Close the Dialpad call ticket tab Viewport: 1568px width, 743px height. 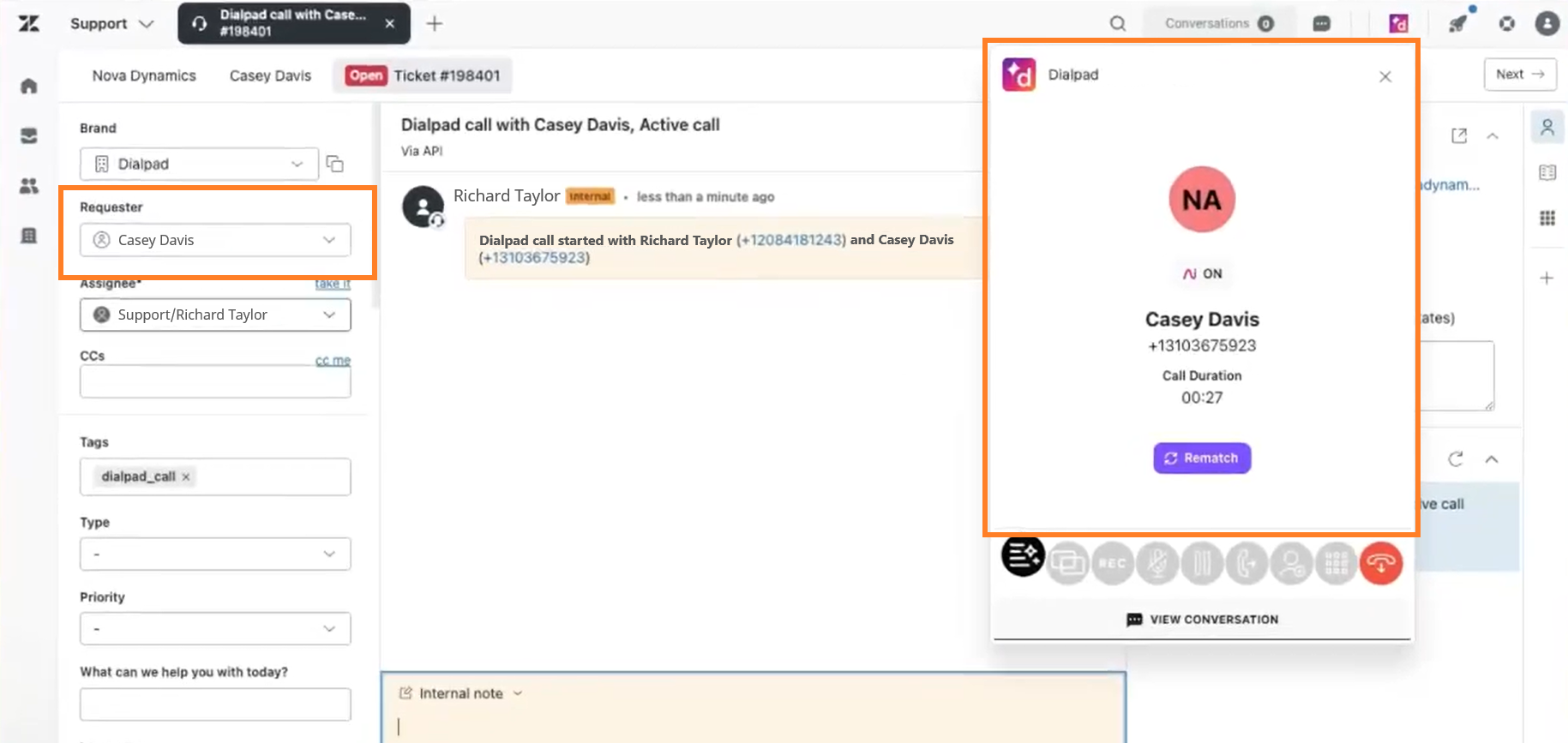390,24
